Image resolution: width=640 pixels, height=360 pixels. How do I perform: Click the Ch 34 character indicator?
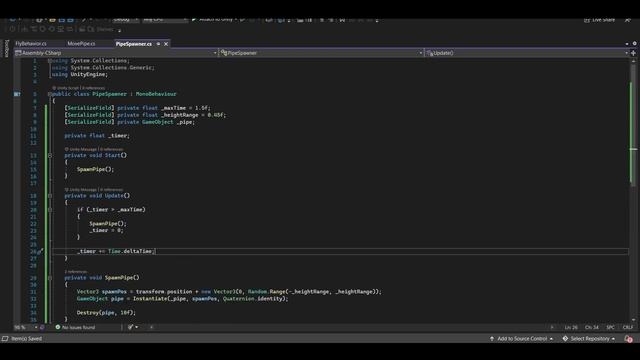coord(591,327)
